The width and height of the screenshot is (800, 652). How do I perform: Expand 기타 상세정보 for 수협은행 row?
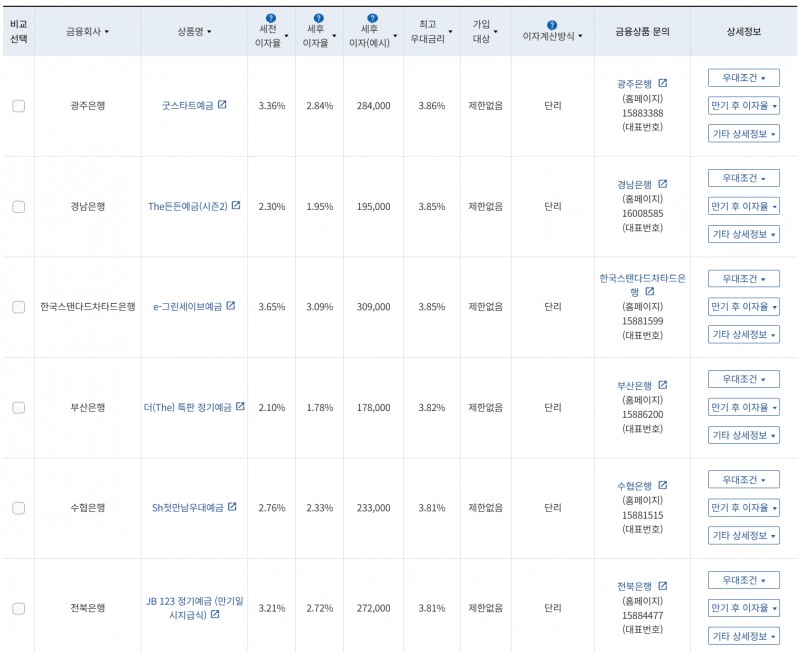click(x=743, y=536)
